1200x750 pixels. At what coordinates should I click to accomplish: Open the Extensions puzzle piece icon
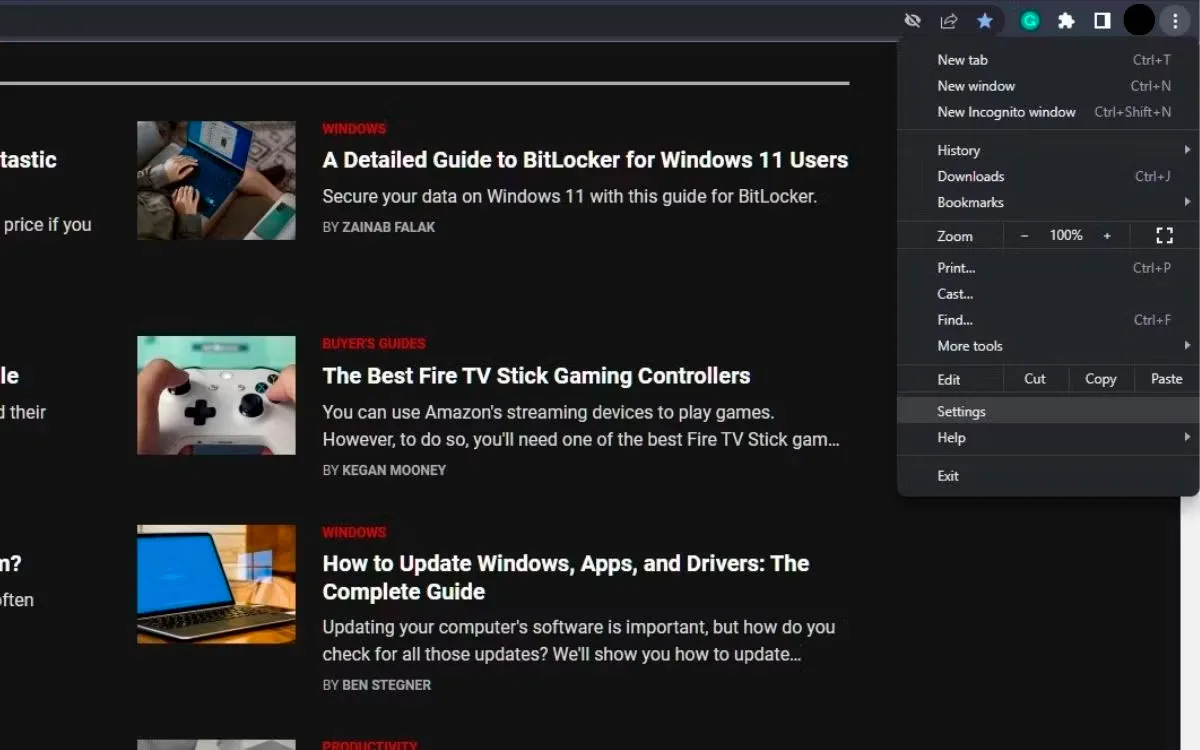[1066, 20]
